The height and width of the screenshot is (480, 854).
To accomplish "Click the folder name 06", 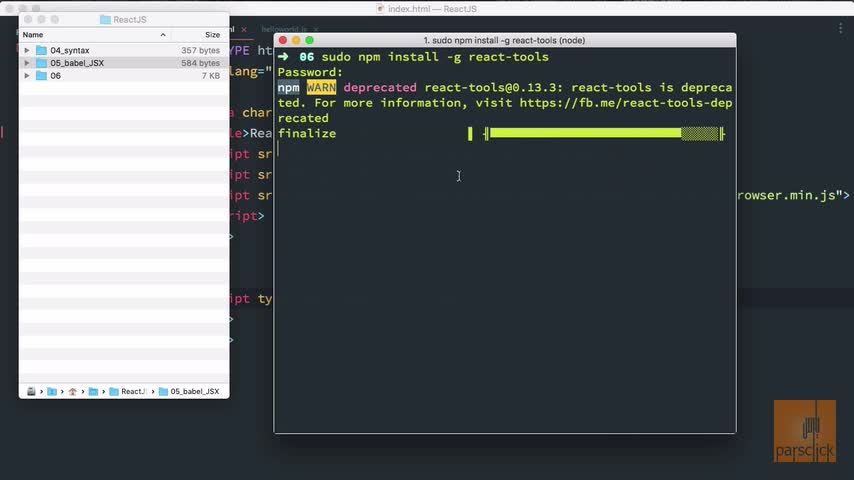I will point(56,76).
